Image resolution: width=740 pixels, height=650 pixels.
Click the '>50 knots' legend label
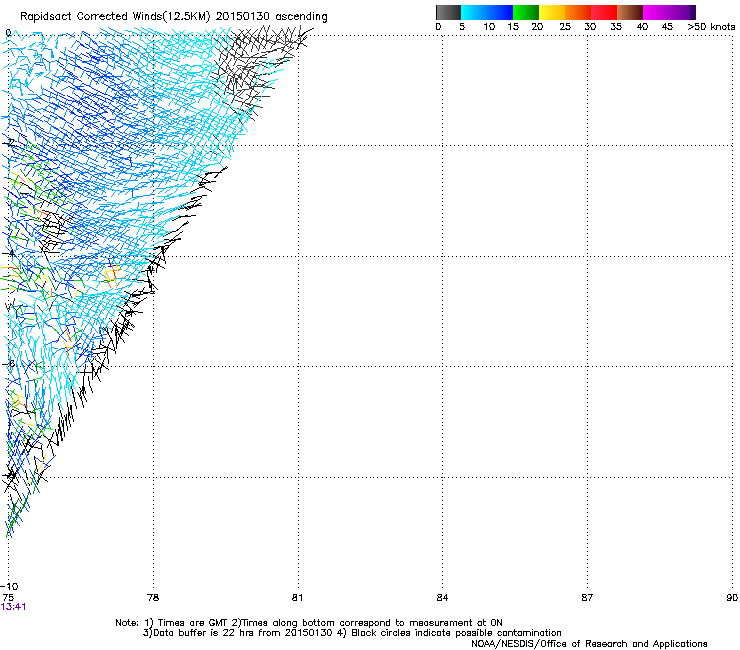pos(711,27)
